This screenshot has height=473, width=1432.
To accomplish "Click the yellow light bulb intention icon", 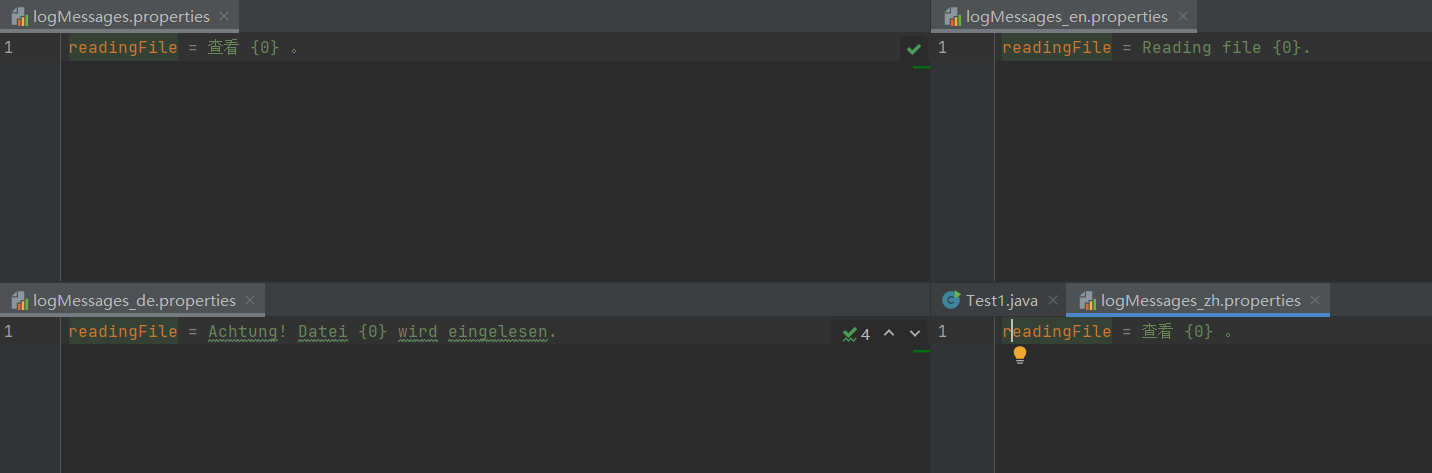I will [x=1019, y=355].
